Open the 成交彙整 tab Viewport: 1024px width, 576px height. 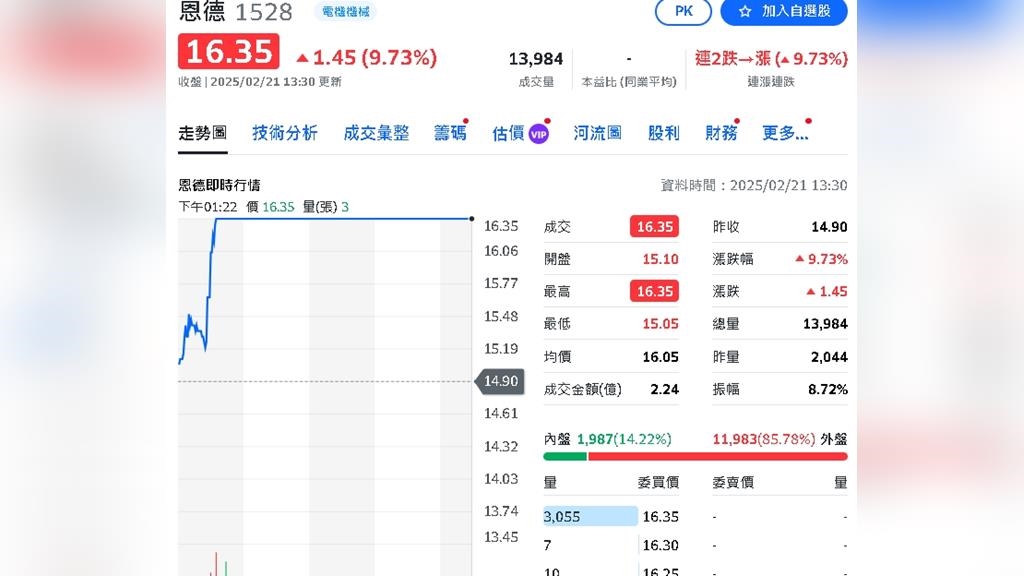point(376,133)
